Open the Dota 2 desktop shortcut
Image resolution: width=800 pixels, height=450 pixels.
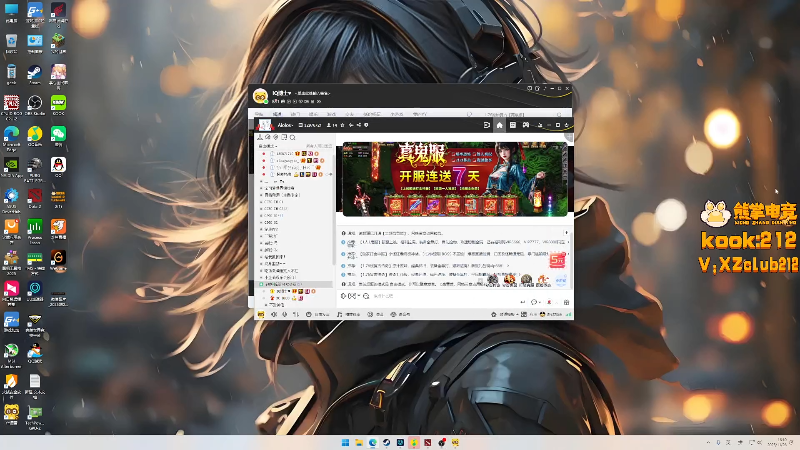pos(35,198)
